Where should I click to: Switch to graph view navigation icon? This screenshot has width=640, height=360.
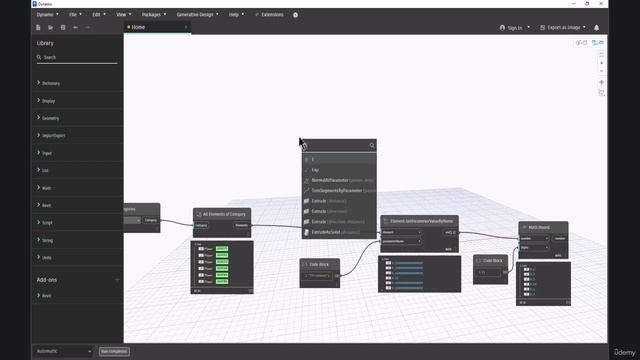point(598,42)
